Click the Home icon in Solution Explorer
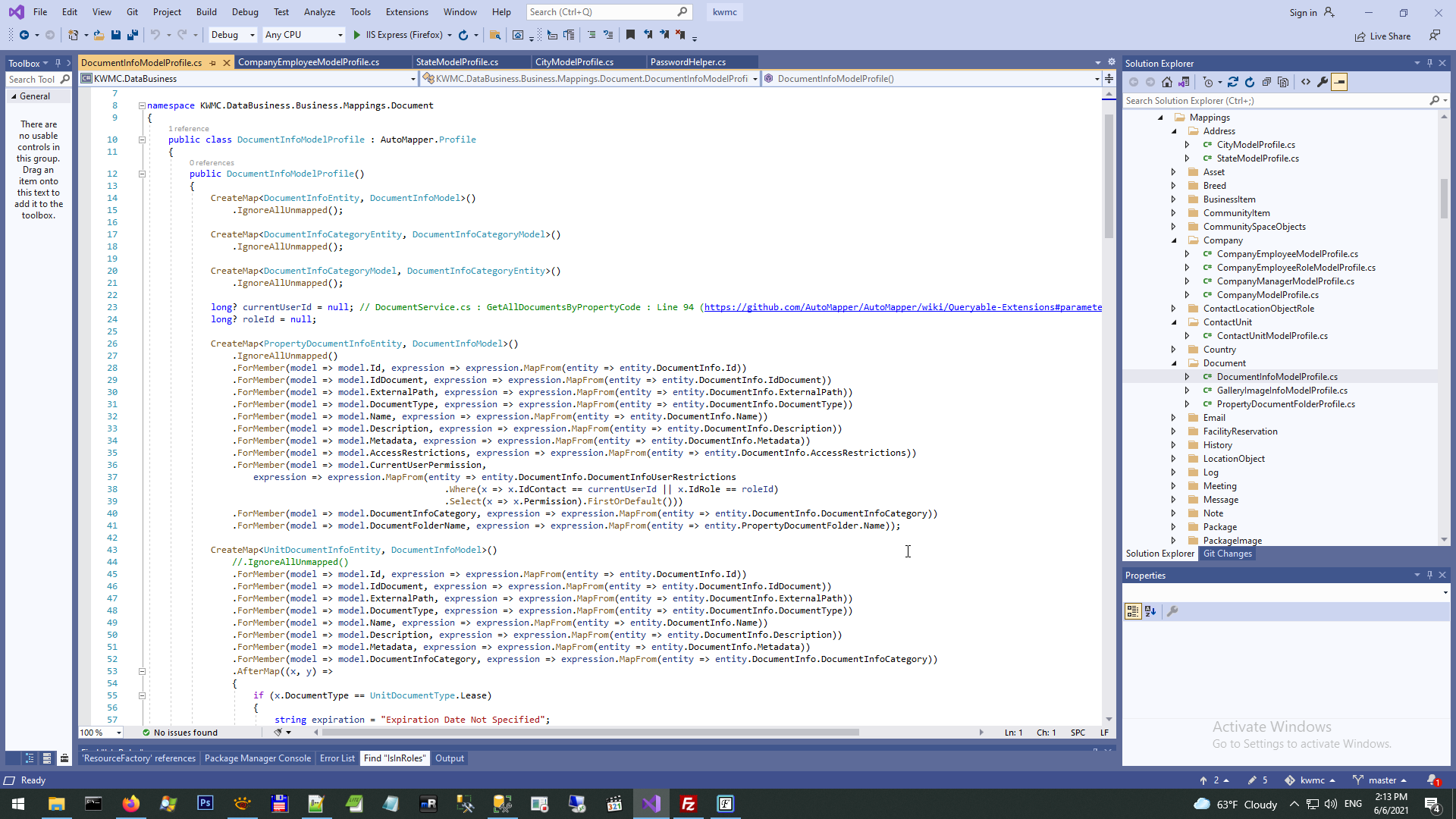Screen dimensions: 1456x819 click(x=1167, y=82)
